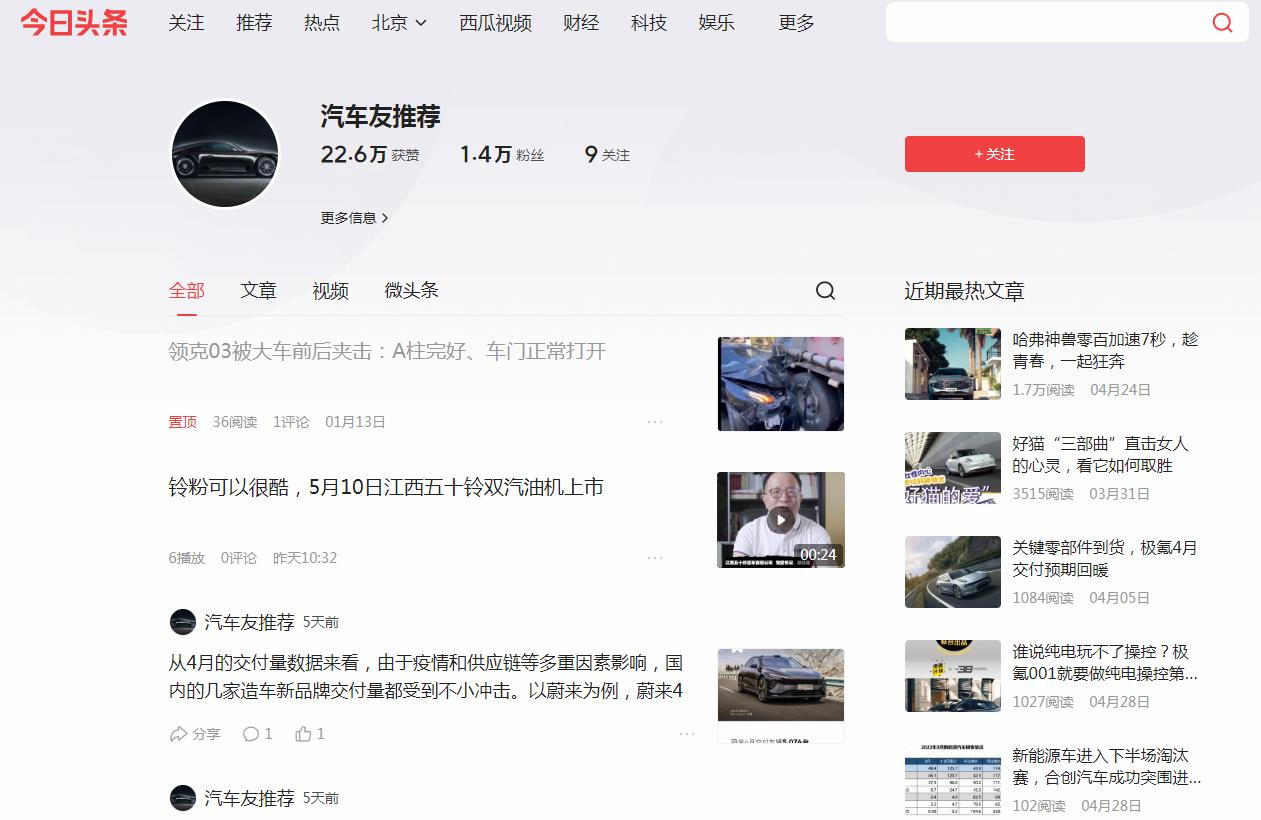Open search within the author's posts magnifier icon
1261x820 pixels.
click(x=825, y=290)
